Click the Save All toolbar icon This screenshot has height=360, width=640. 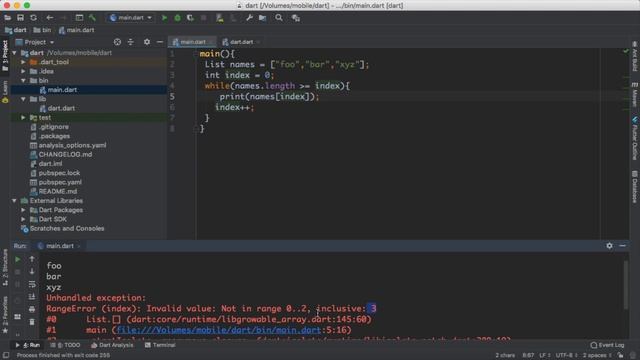20,18
